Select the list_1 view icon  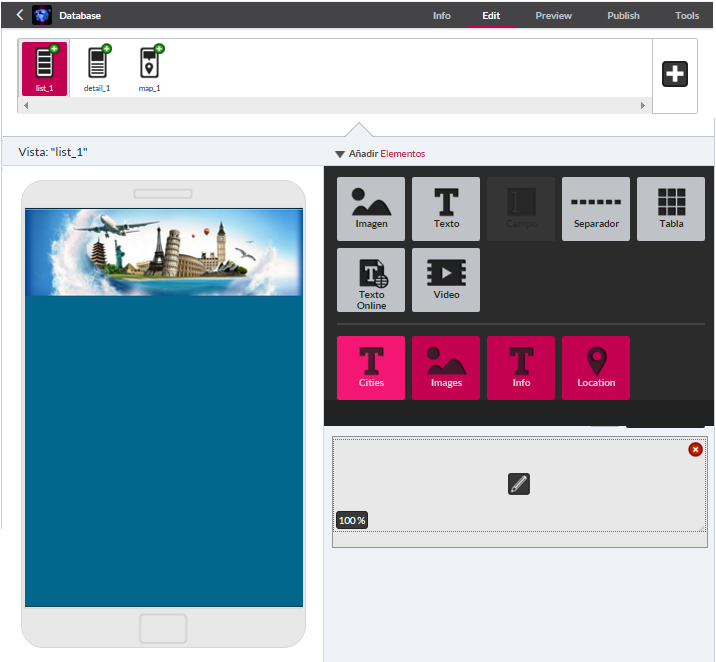pos(44,68)
